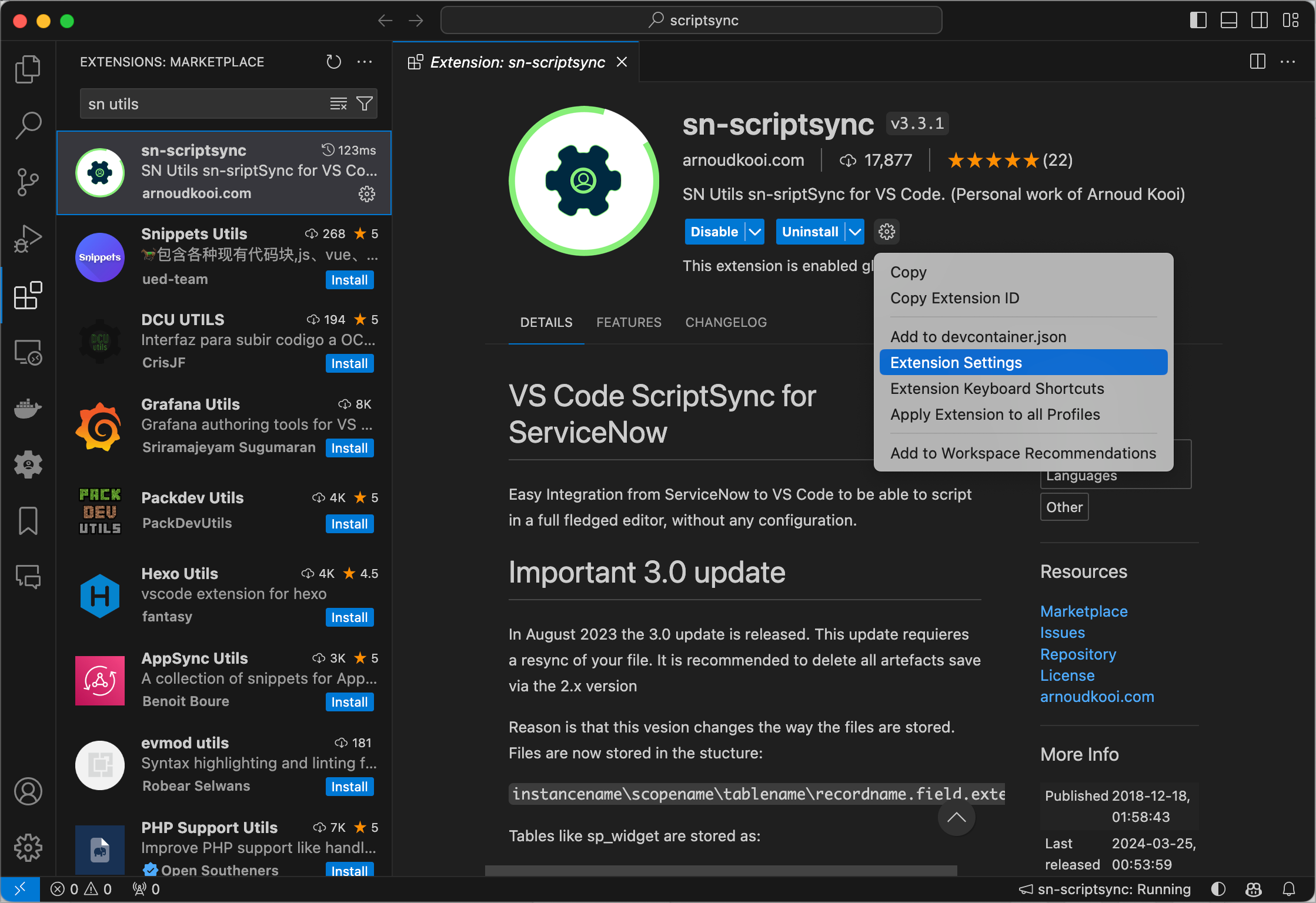Install the Snippets Utils extension

click(349, 280)
